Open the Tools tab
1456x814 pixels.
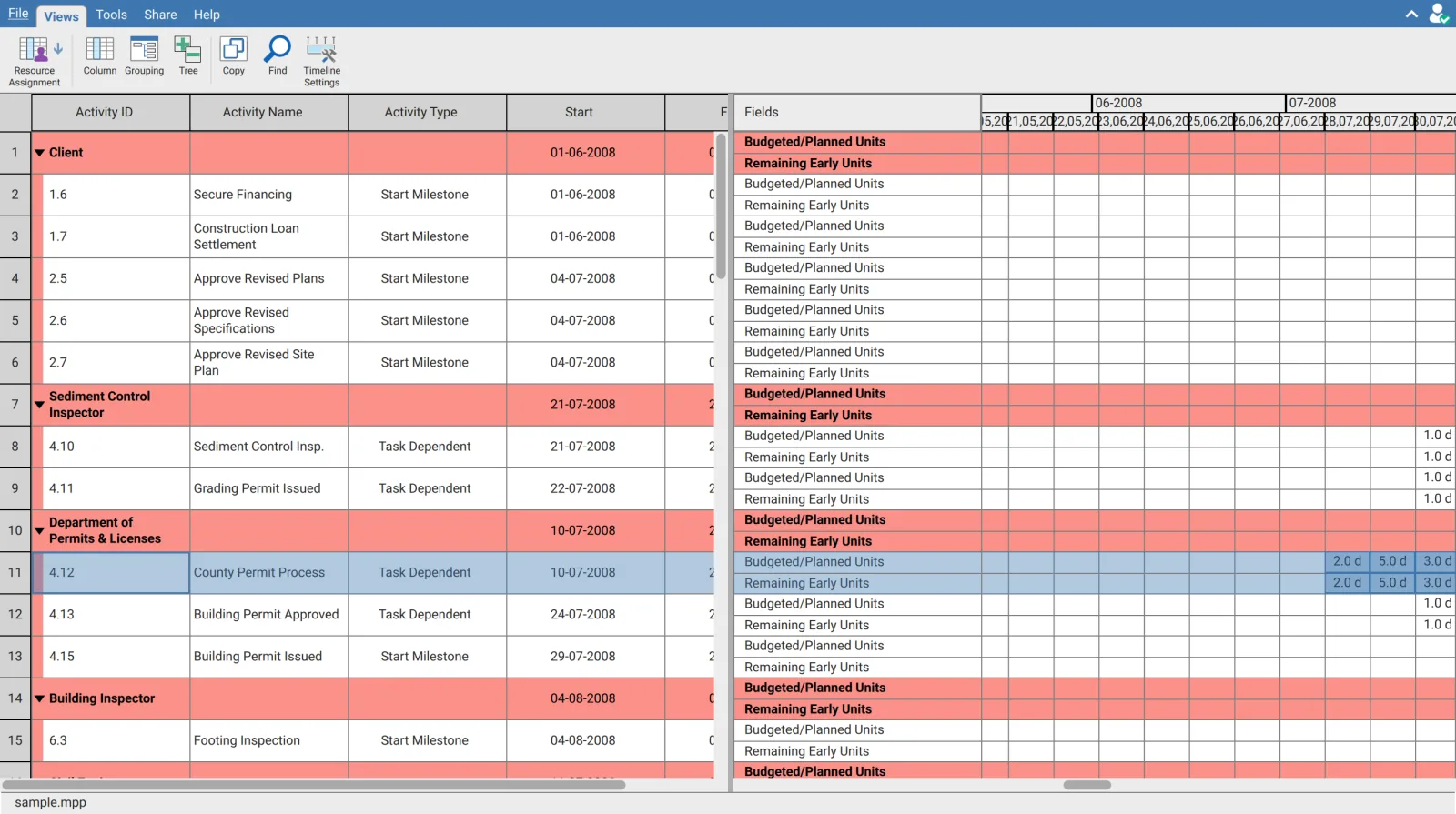[x=111, y=15]
